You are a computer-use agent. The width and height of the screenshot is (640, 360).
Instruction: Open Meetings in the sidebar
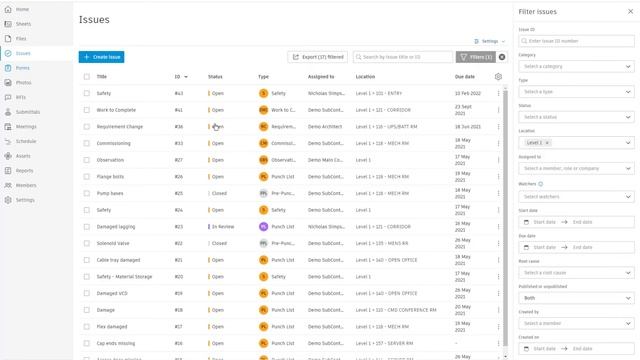click(x=26, y=127)
